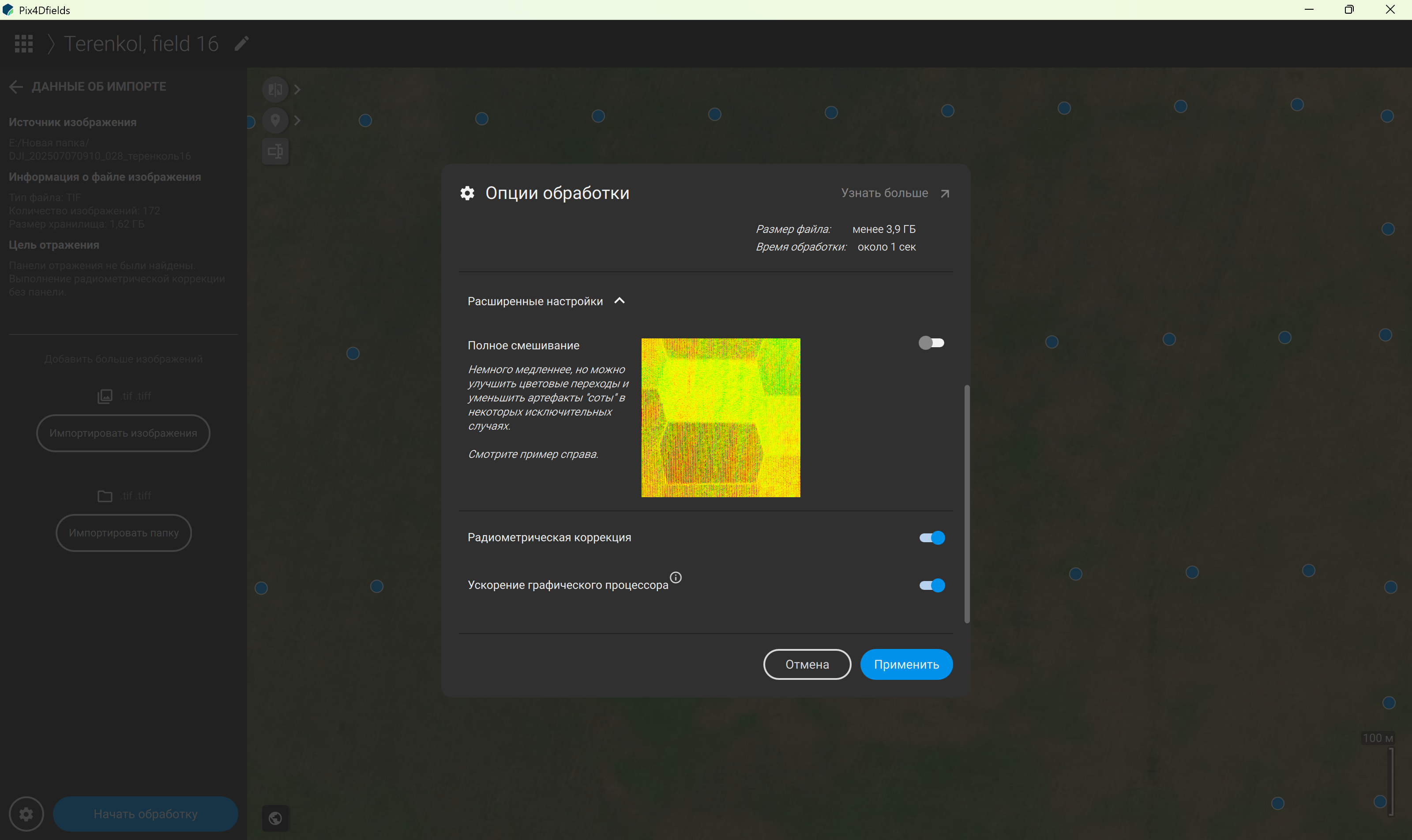Turn off Ускорение графического процессора toggle
Screen dimensions: 1412x840
tap(932, 585)
